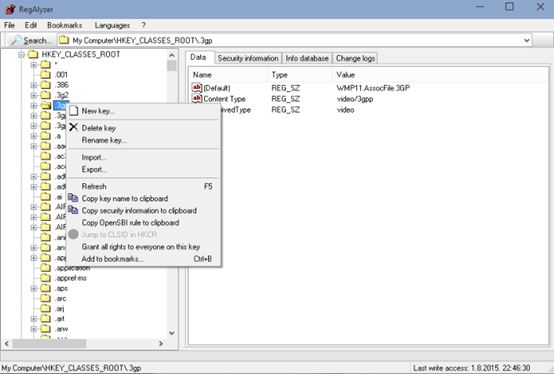Switch to the Security information tab

pos(248,58)
